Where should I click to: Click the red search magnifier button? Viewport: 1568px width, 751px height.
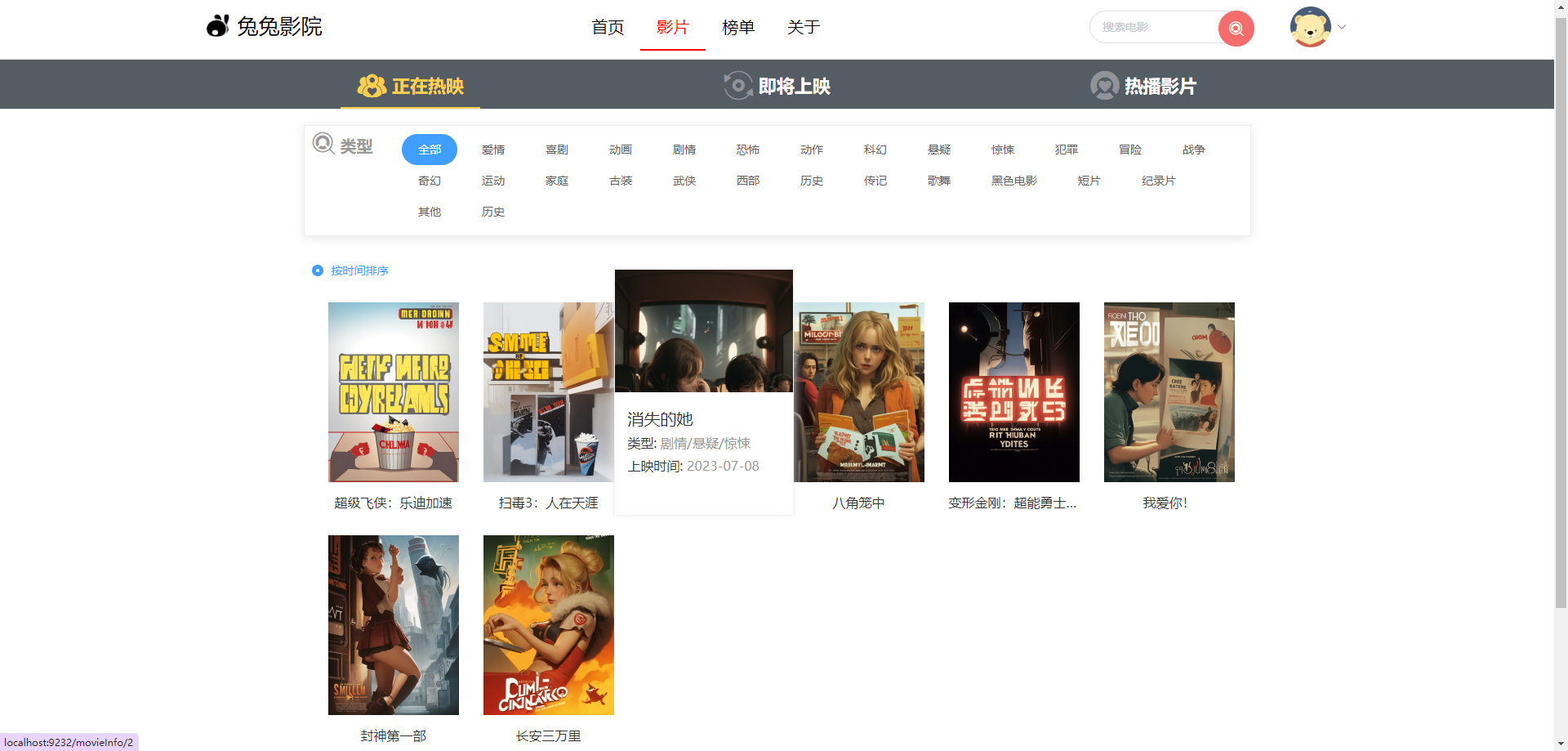click(1236, 29)
